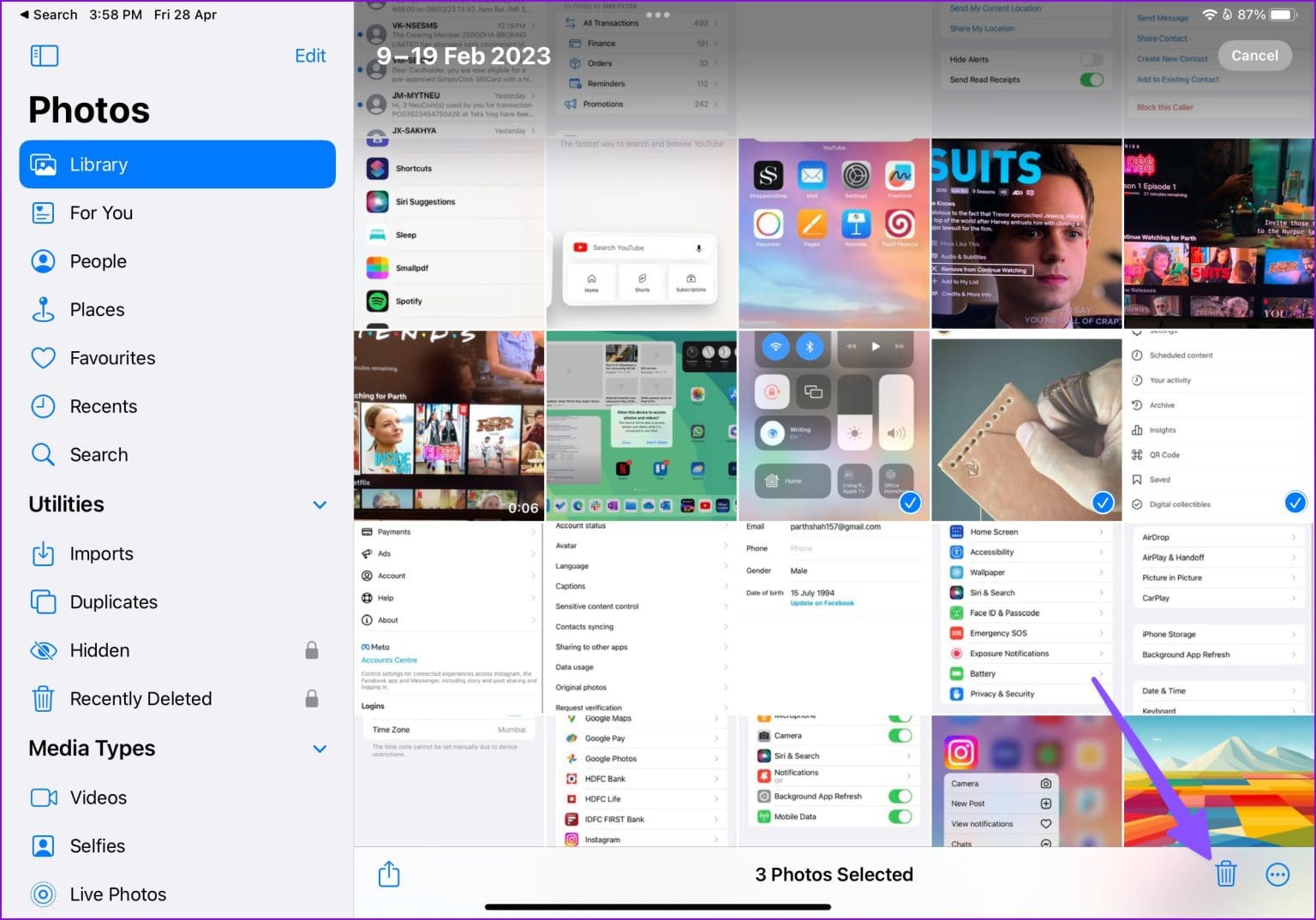Open the For You section
The image size is (1316, 920).
[x=177, y=212]
